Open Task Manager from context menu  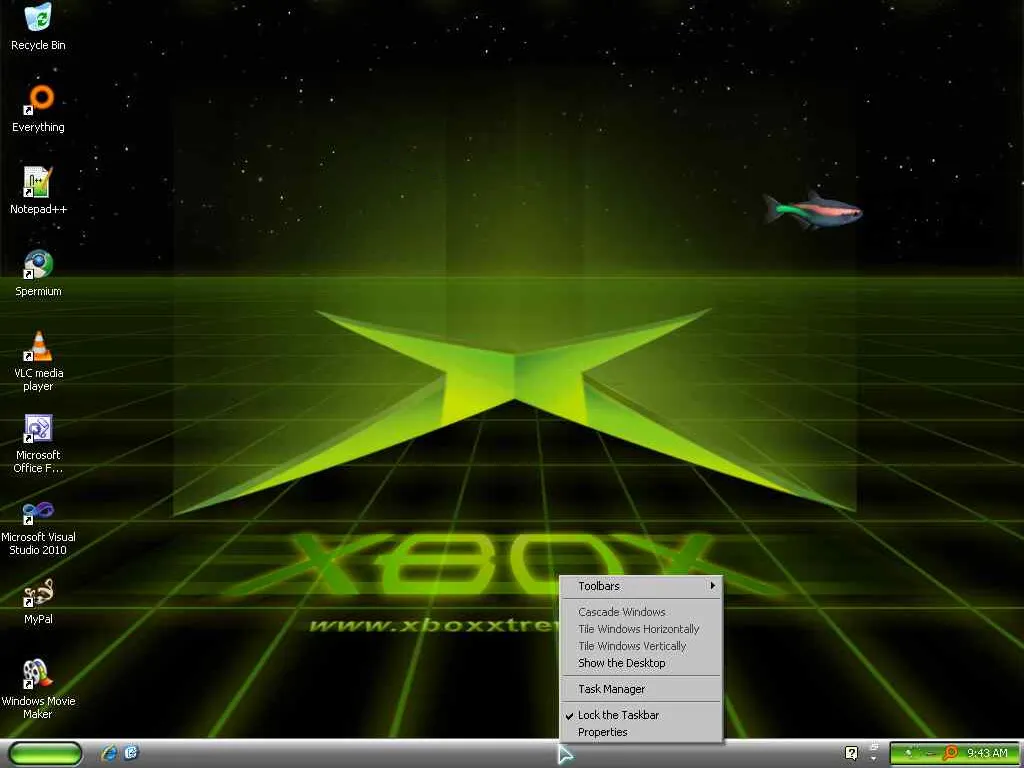[641, 689]
